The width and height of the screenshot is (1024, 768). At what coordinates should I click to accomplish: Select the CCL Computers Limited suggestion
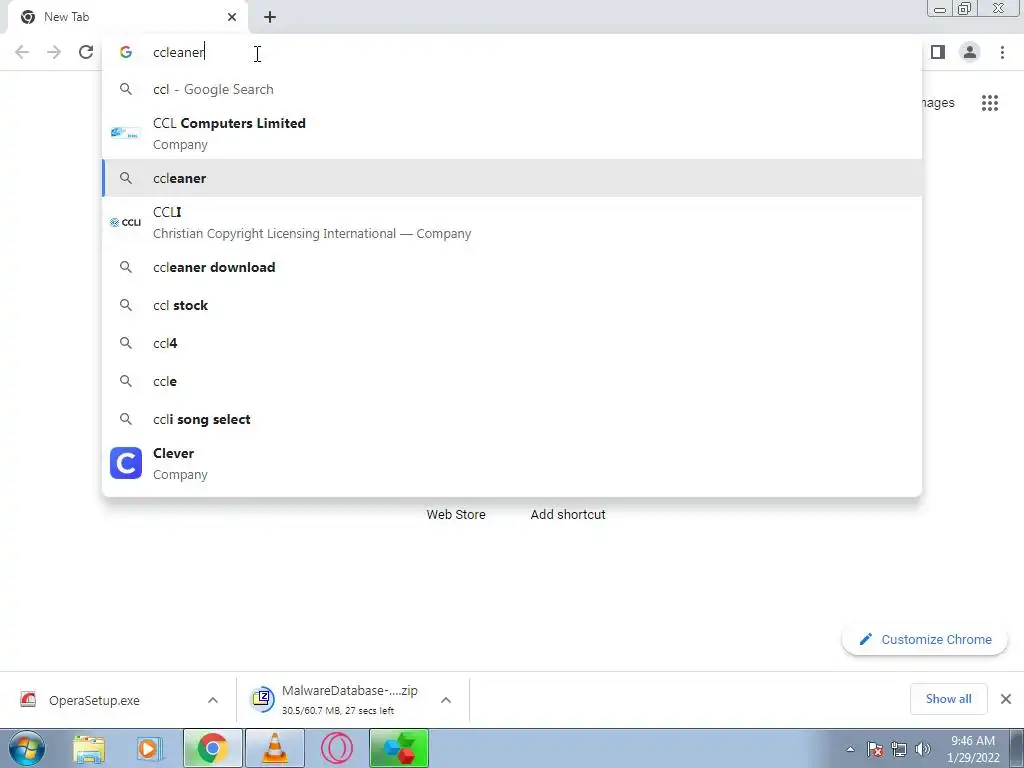pyautogui.click(x=512, y=133)
